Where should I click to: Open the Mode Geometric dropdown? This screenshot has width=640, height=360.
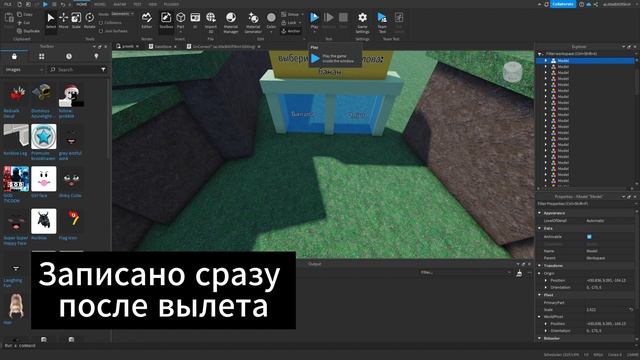pos(122,14)
